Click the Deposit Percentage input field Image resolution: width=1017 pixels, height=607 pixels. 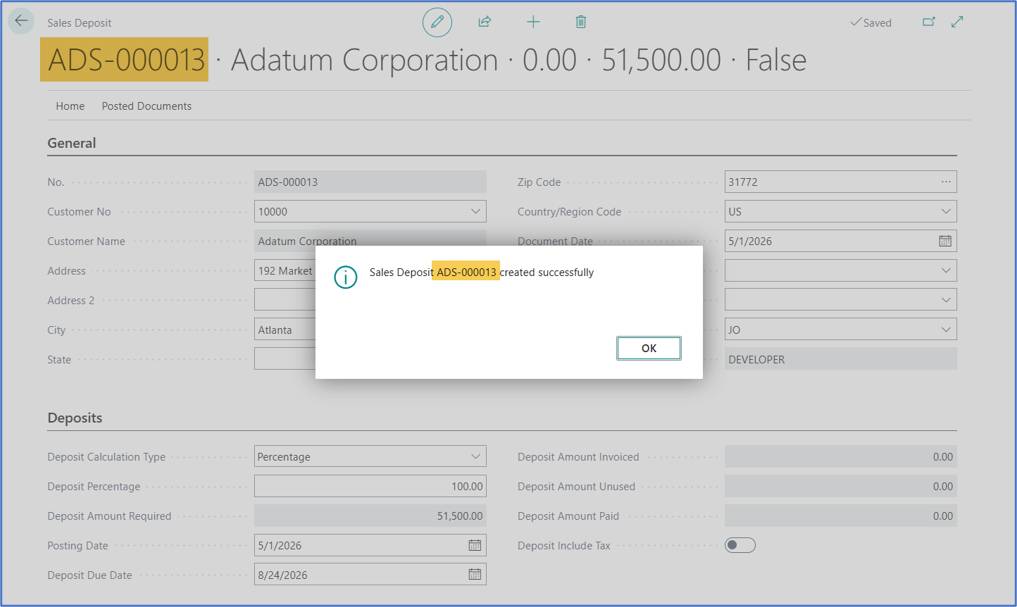pos(370,486)
